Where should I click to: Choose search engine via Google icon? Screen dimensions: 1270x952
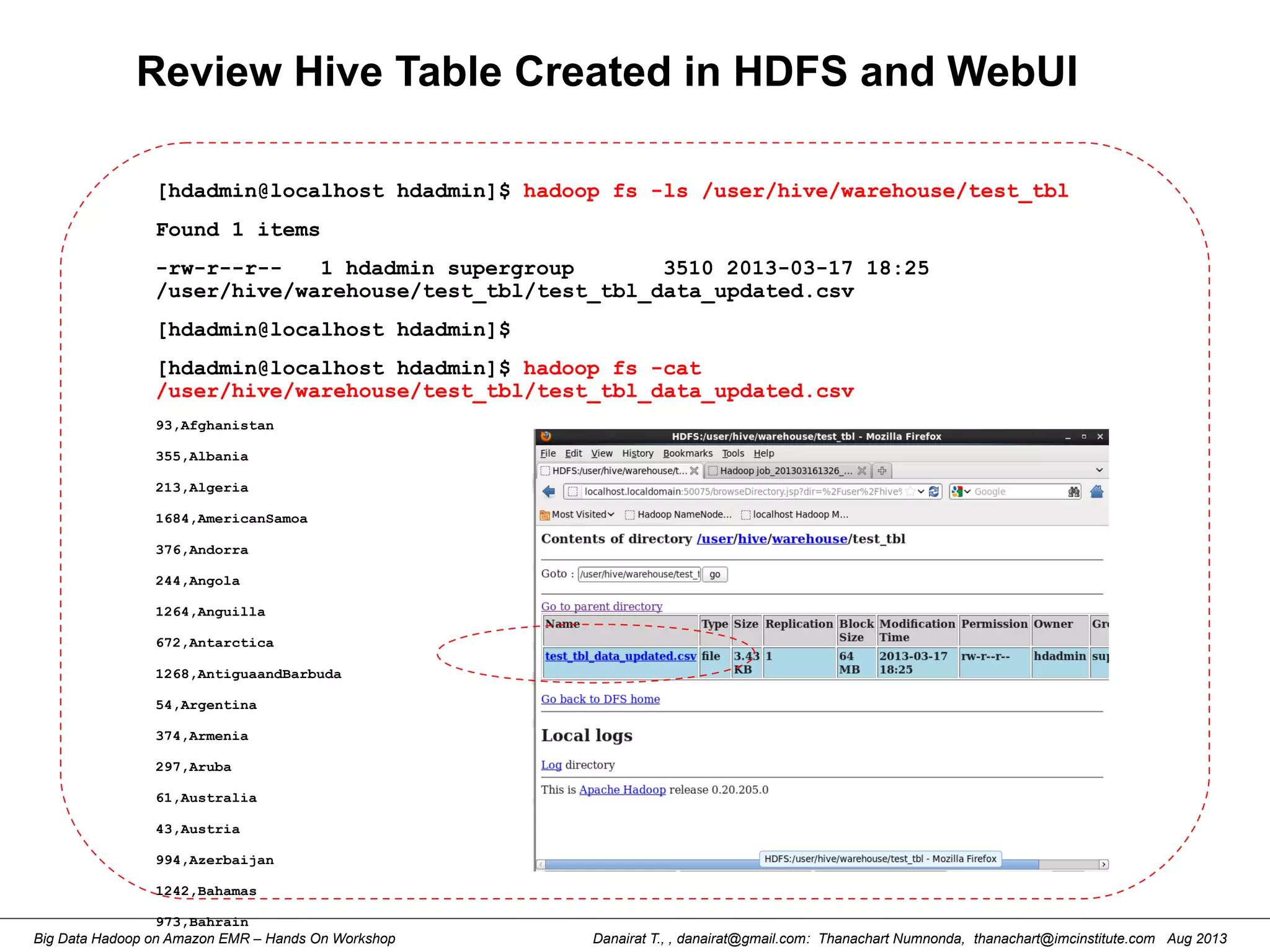tap(957, 491)
